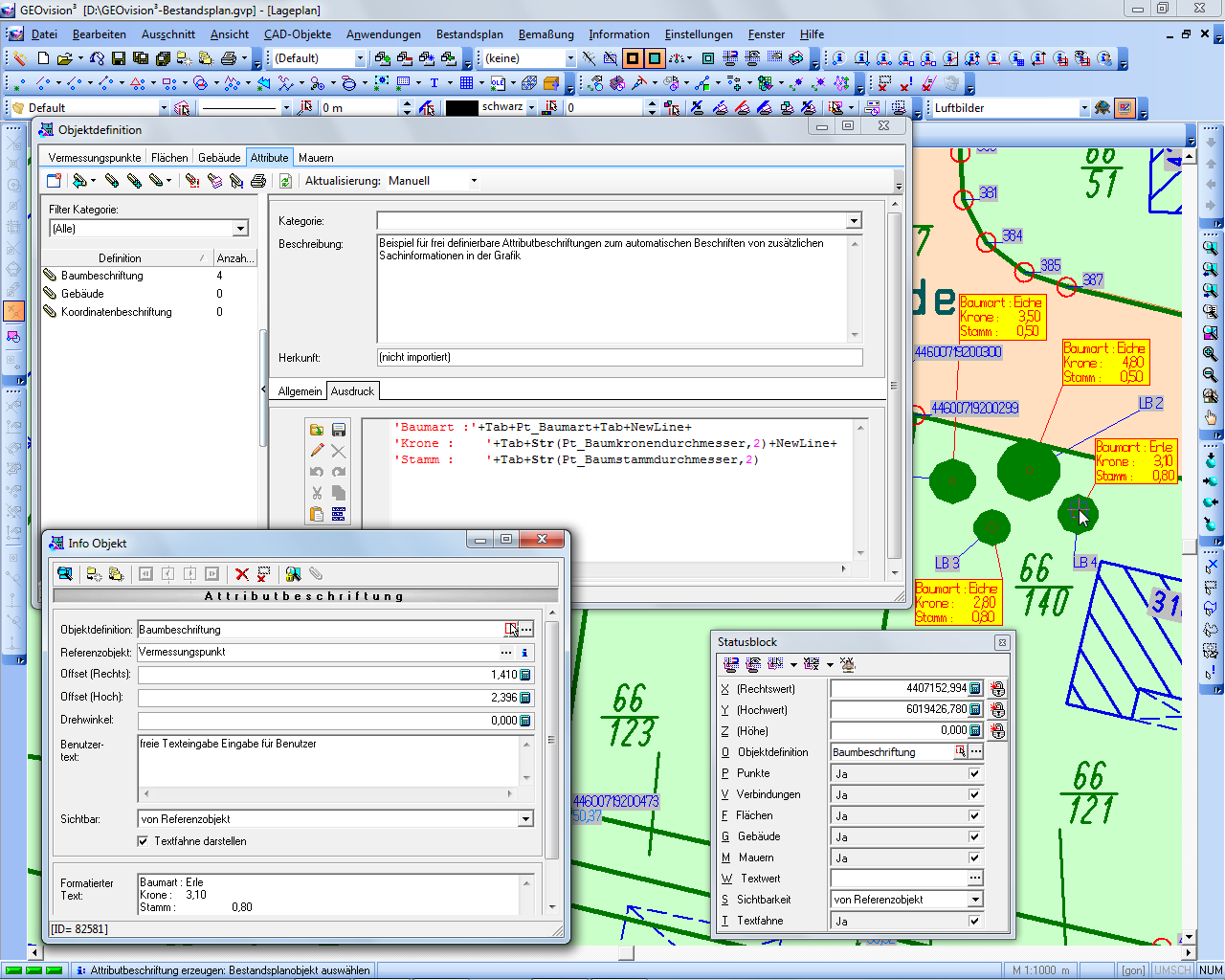This screenshot has height=980, width=1225.
Task: Click the pencil edit icon in Ausdruck editor
Action: tap(317, 452)
